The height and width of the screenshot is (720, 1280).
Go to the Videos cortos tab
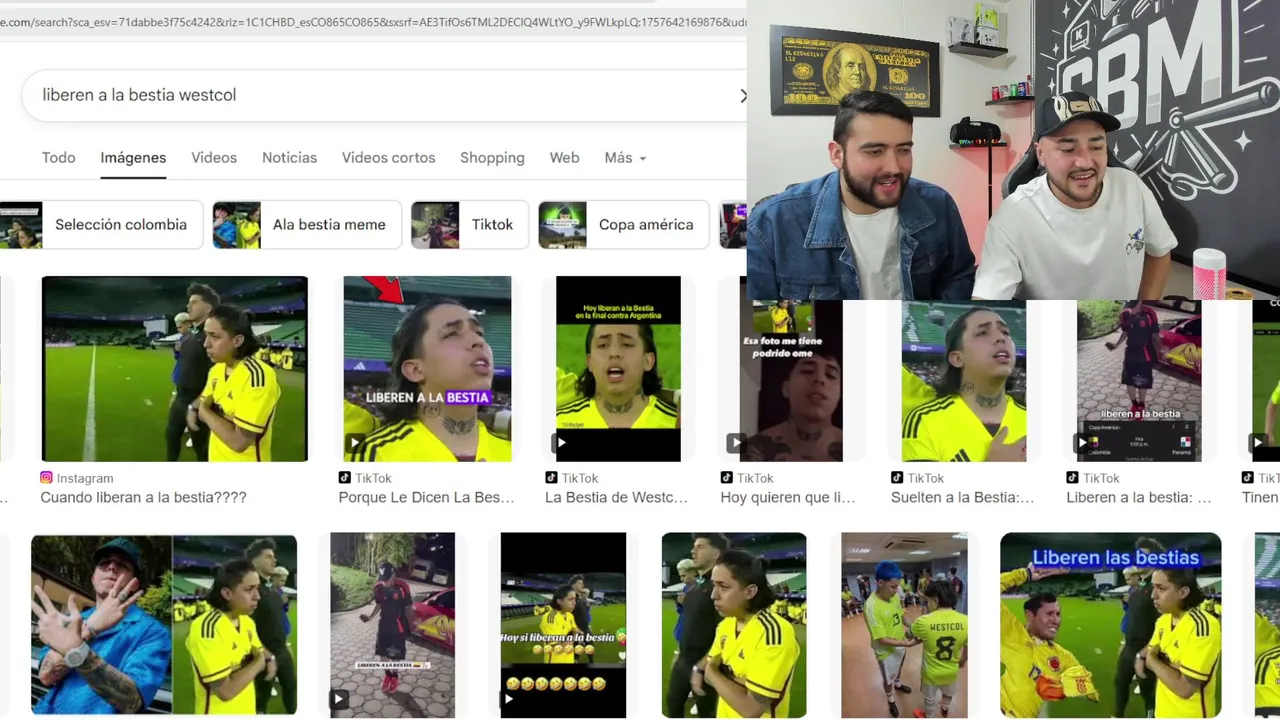[x=388, y=158]
